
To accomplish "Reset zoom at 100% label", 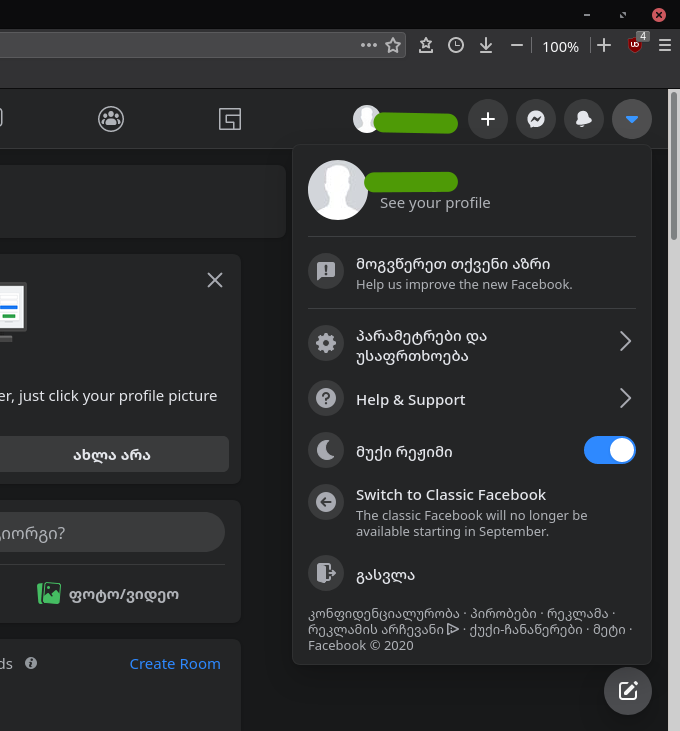I will pos(560,47).
